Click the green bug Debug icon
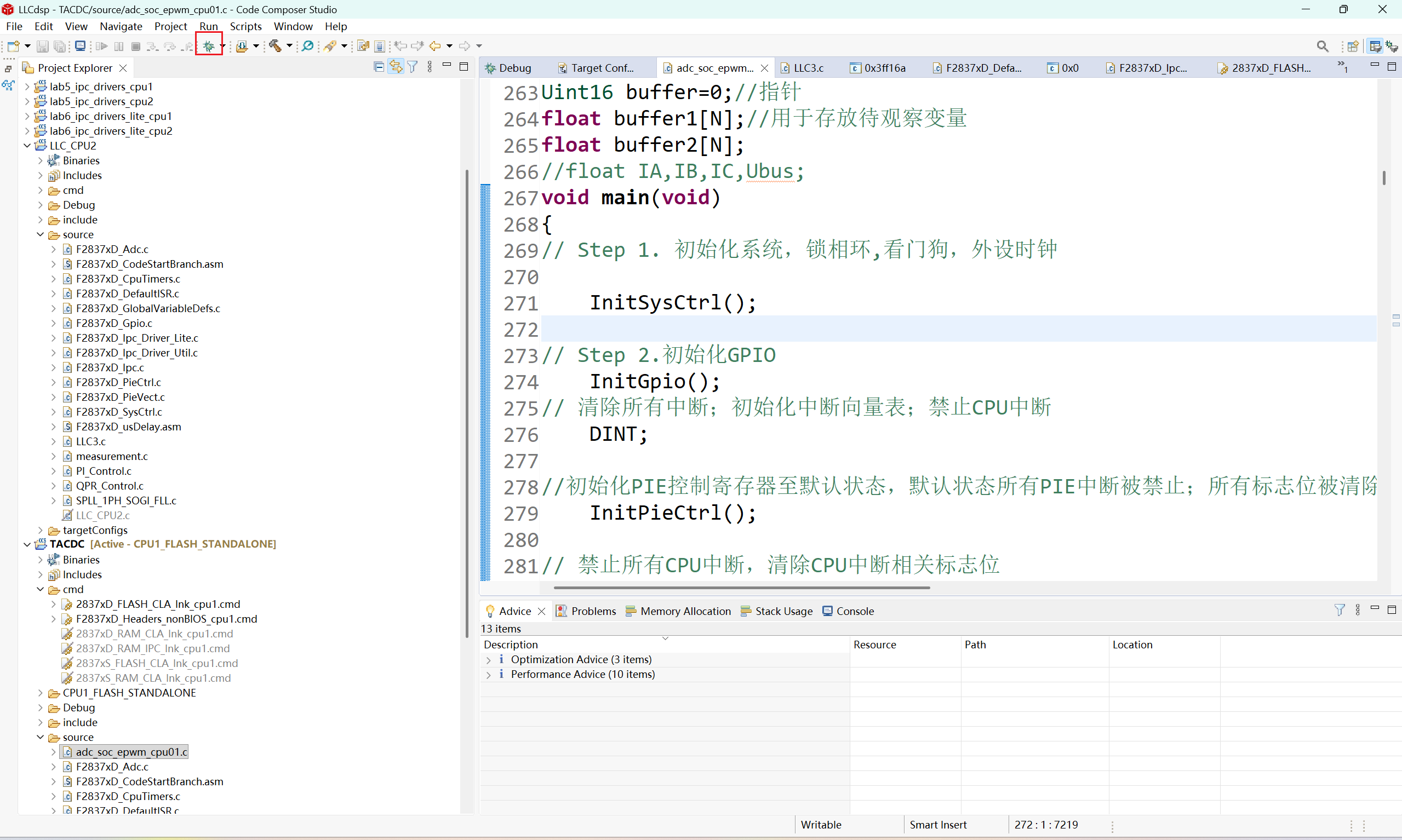This screenshot has height=840, width=1402. tap(209, 46)
